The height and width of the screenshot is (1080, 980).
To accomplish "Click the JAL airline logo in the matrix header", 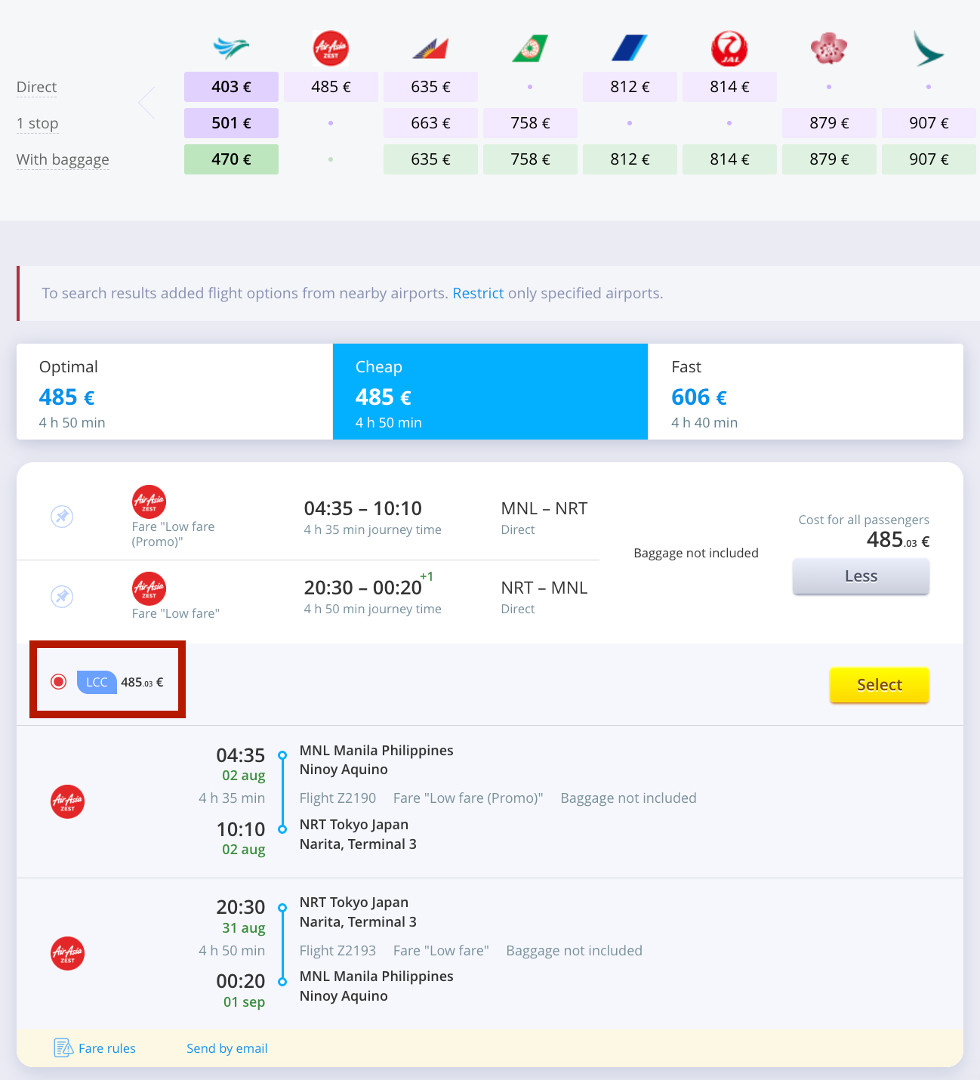I will tap(729, 48).
